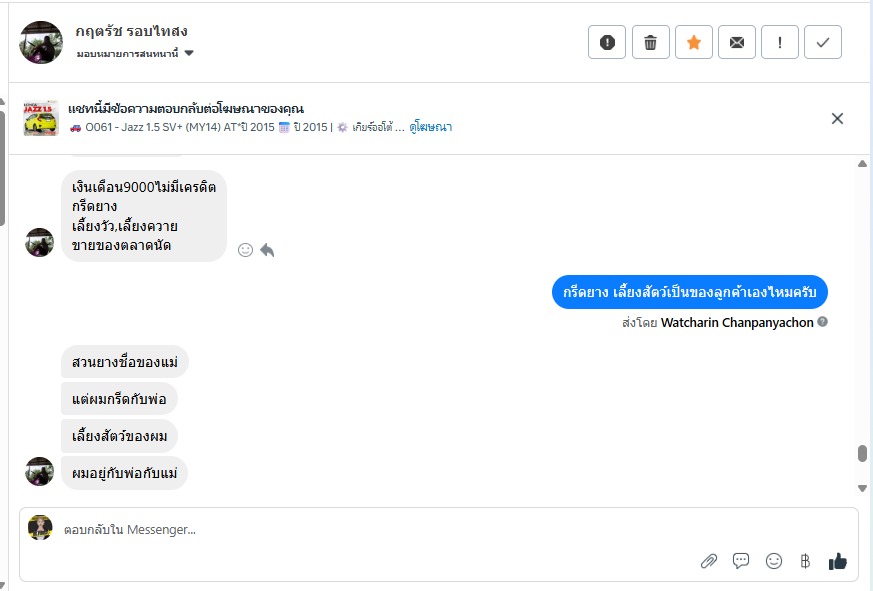Mark conversation as done with checkmark
The image size is (873, 591).
tap(823, 42)
